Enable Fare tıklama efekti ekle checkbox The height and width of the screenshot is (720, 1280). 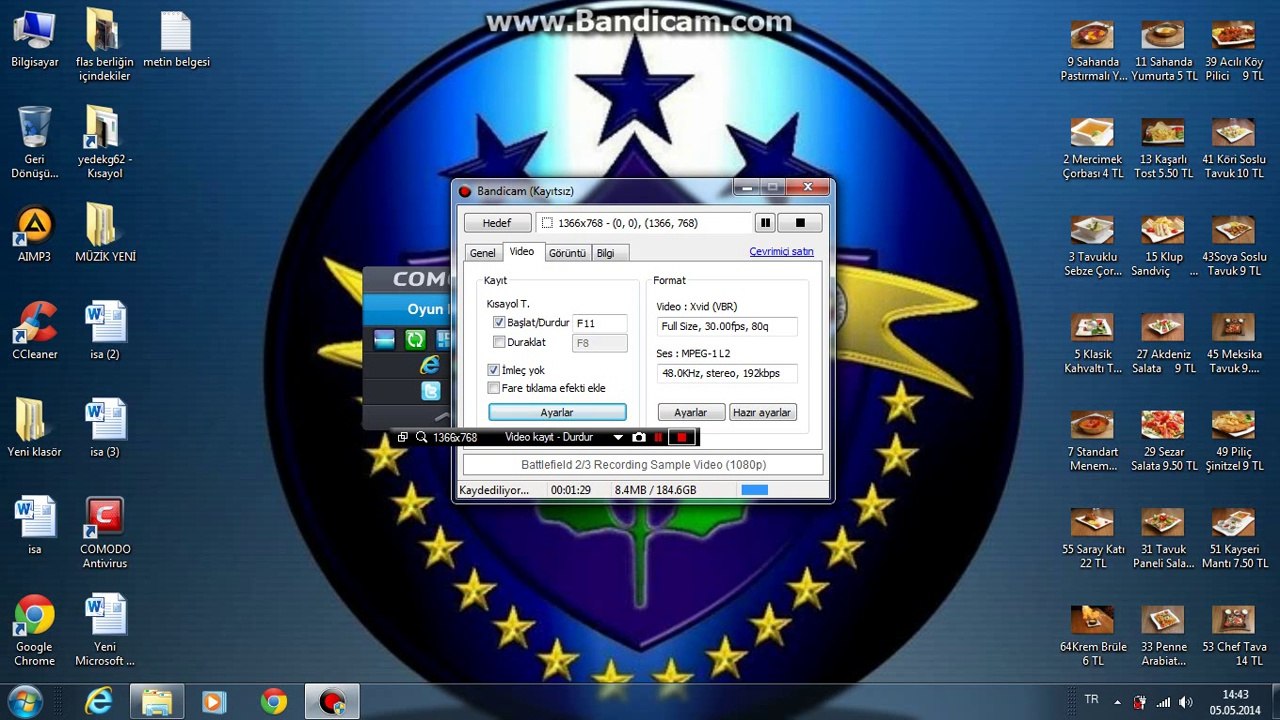coord(493,388)
